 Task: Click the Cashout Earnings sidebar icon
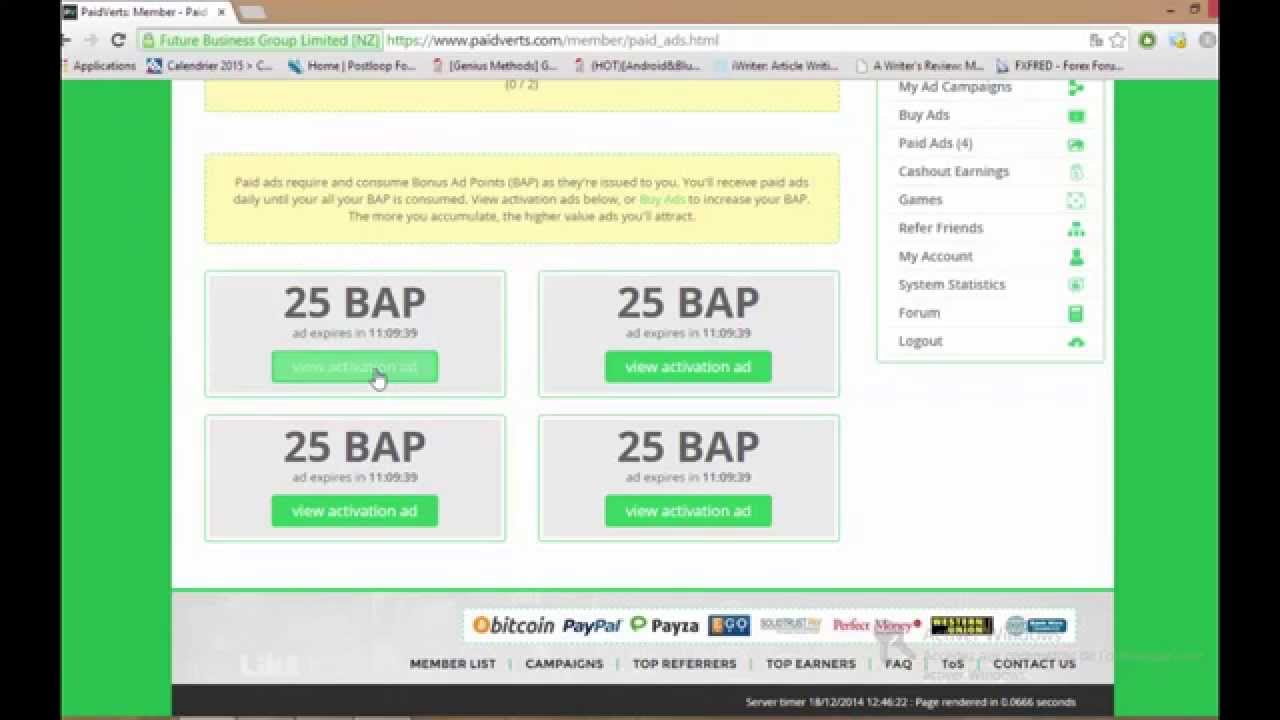click(1076, 172)
